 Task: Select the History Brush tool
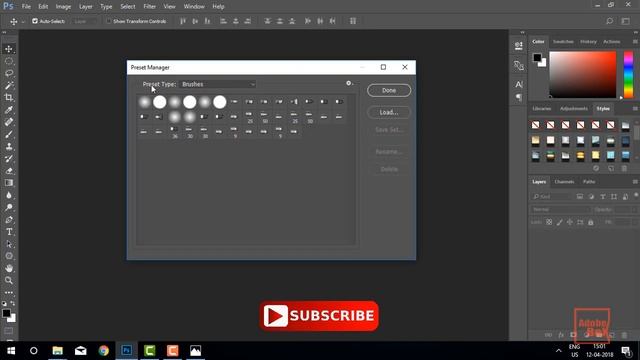coord(9,159)
